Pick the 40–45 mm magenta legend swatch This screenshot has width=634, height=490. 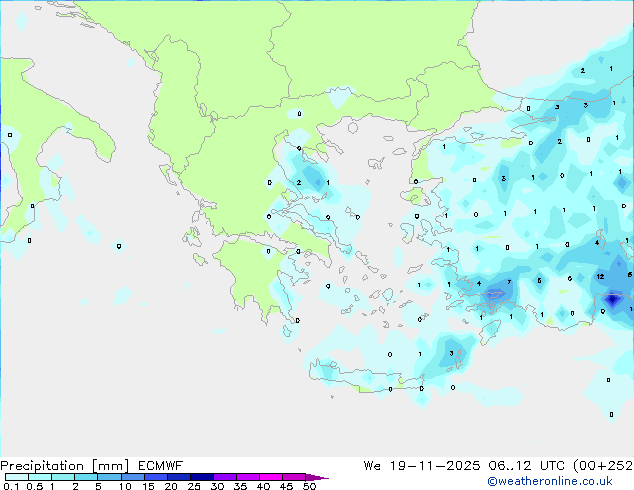tap(271, 477)
